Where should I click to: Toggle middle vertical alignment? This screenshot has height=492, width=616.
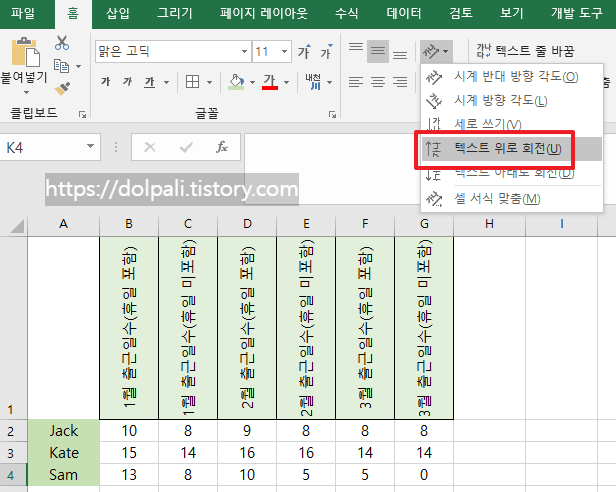click(x=378, y=51)
